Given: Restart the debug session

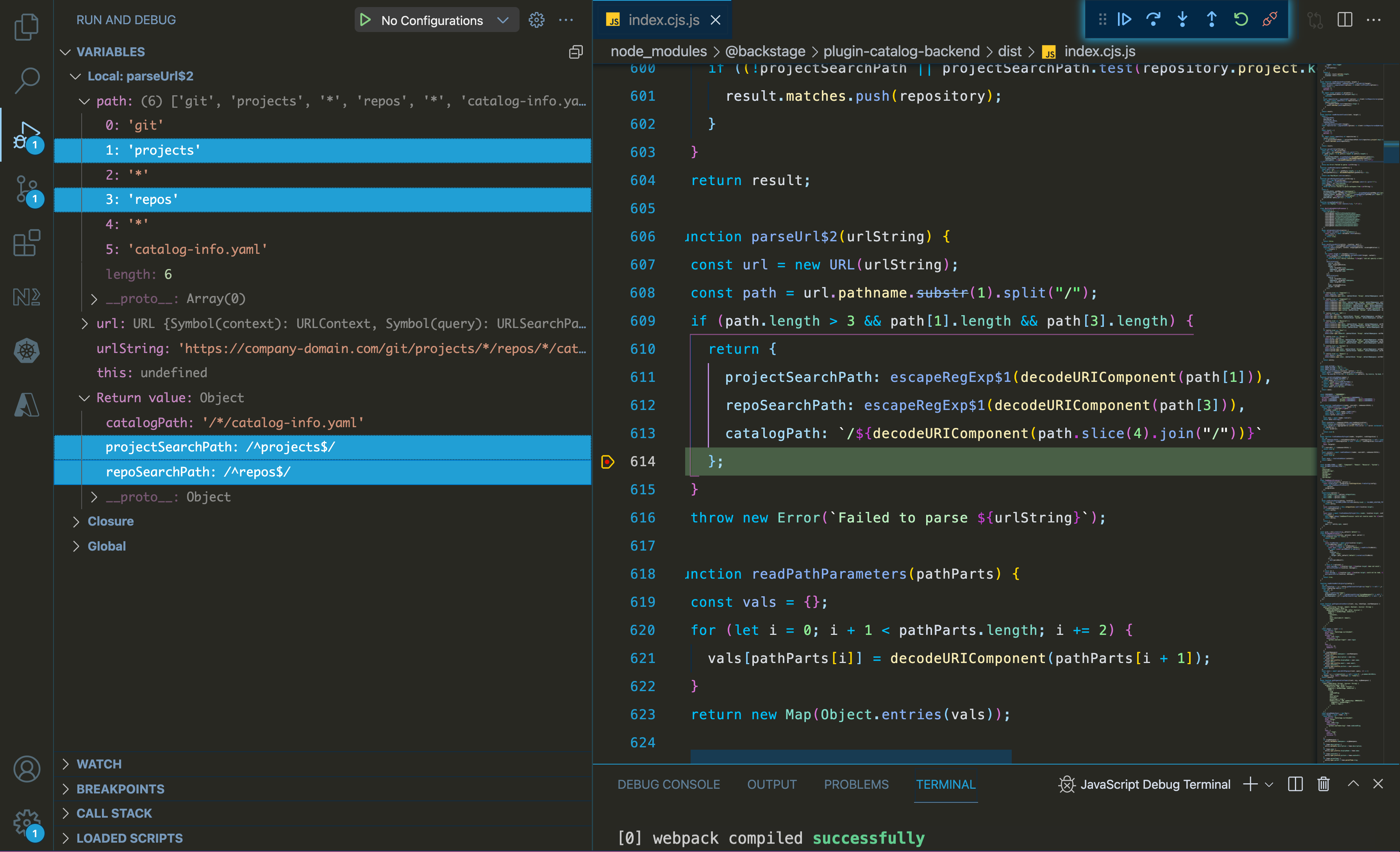Looking at the screenshot, I should (x=1241, y=20).
